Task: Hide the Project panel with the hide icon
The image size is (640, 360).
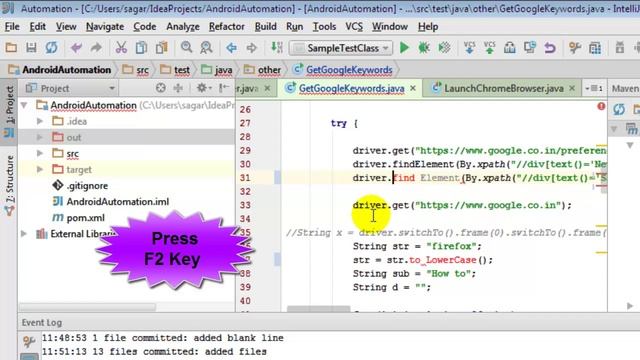Action: (224, 88)
